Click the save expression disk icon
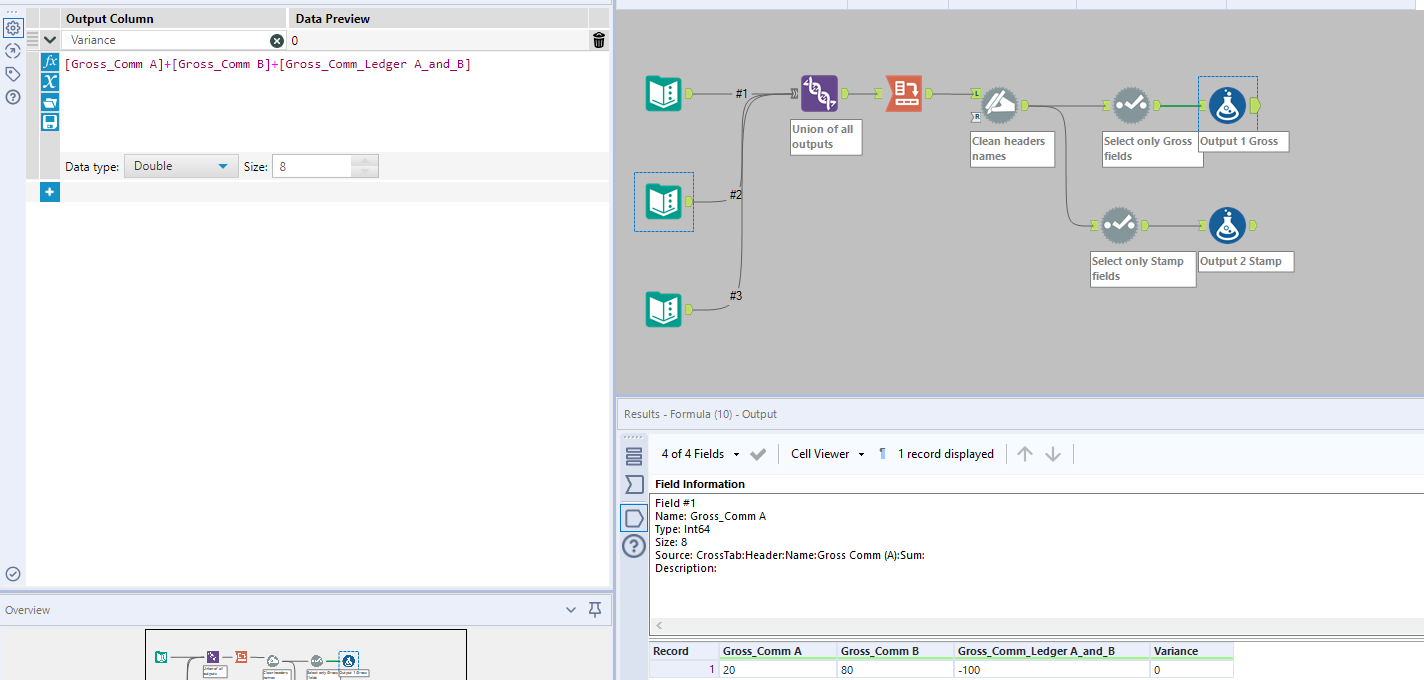This screenshot has width=1424, height=680. tap(50, 122)
